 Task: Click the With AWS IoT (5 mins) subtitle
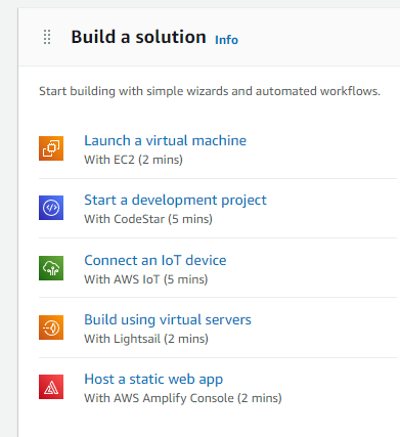[x=146, y=279]
